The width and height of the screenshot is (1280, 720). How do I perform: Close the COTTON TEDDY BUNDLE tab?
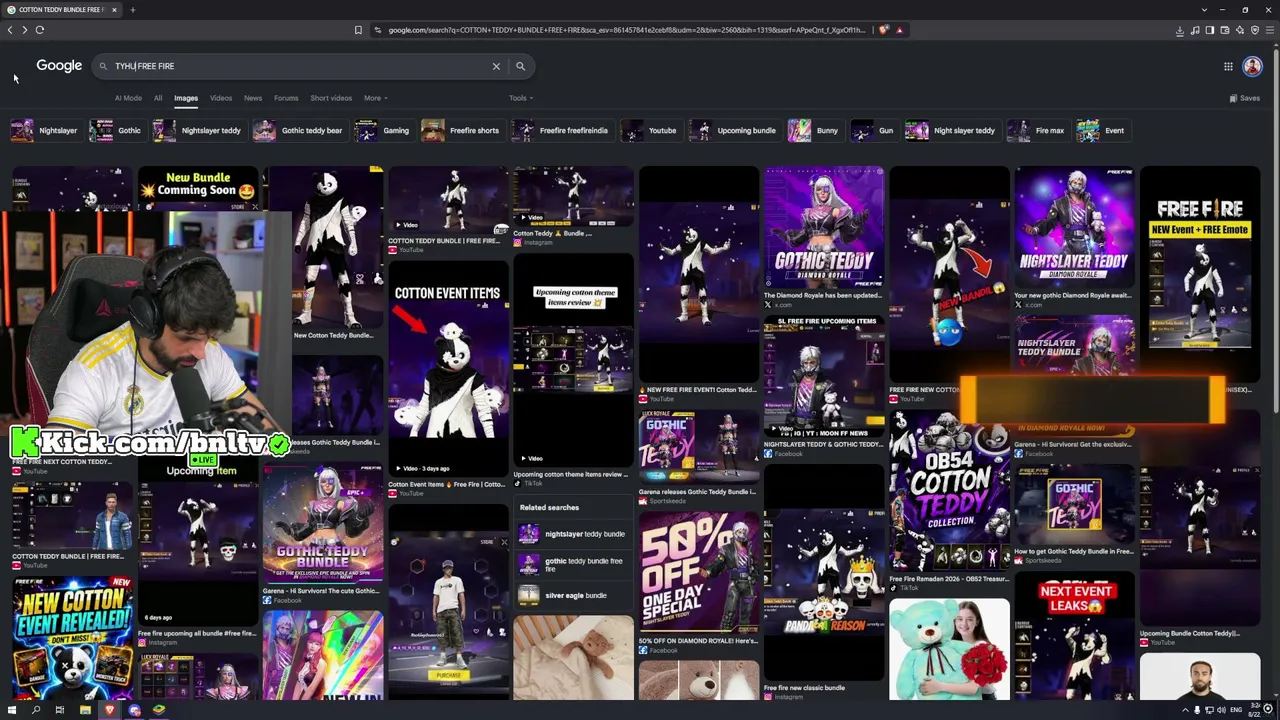click(114, 10)
